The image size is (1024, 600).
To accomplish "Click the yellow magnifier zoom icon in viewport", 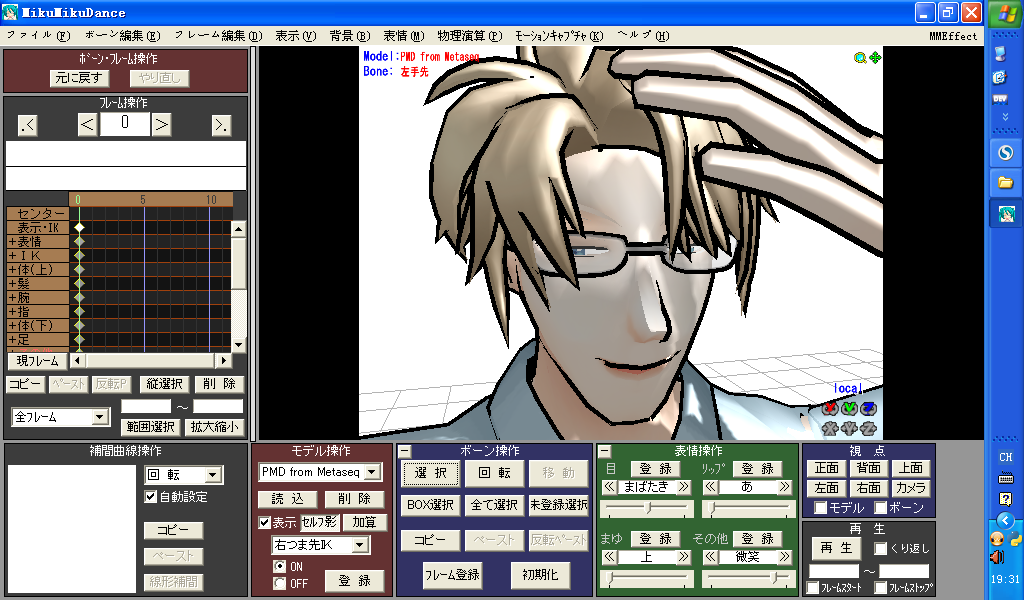I will tap(860, 58).
